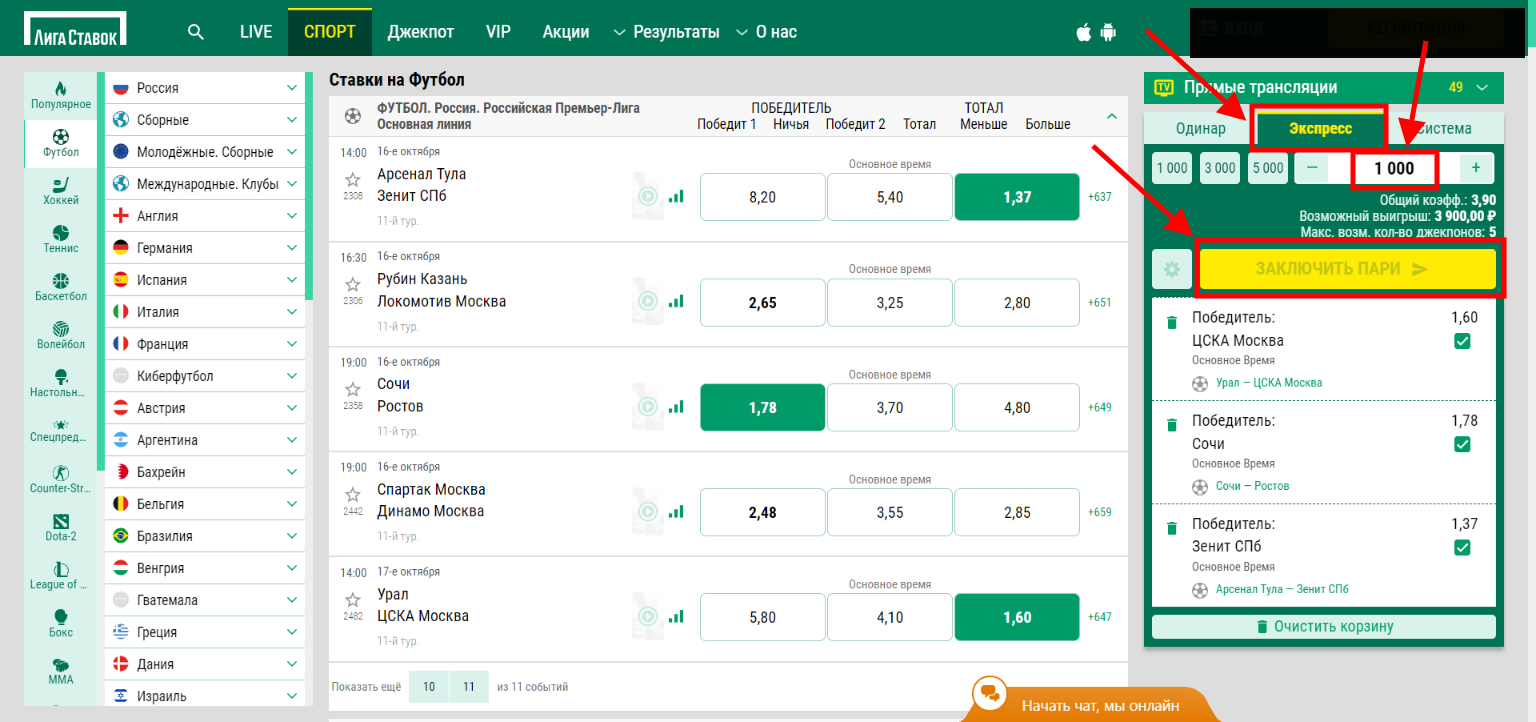Uncheck the ЦСКА Москва bet checkbox
Screen dimensions: 1536x722
(x=1462, y=342)
